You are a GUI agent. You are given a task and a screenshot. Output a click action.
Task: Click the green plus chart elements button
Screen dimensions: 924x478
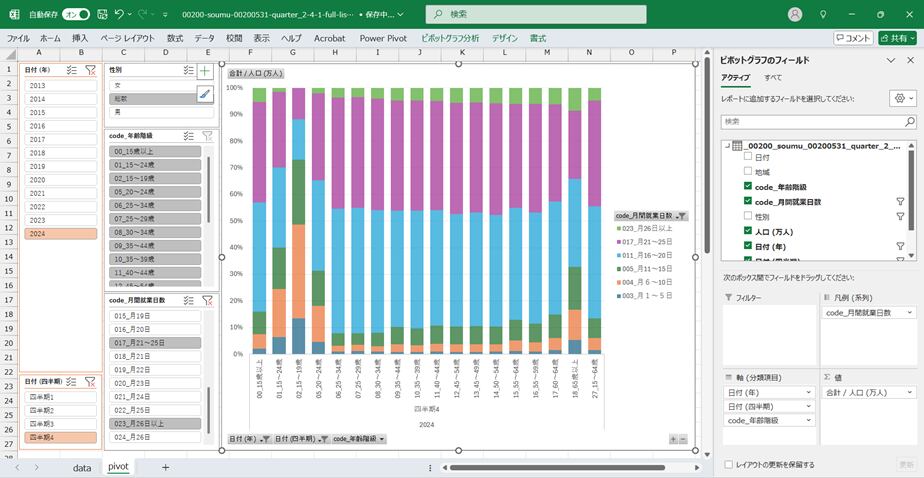(x=204, y=71)
